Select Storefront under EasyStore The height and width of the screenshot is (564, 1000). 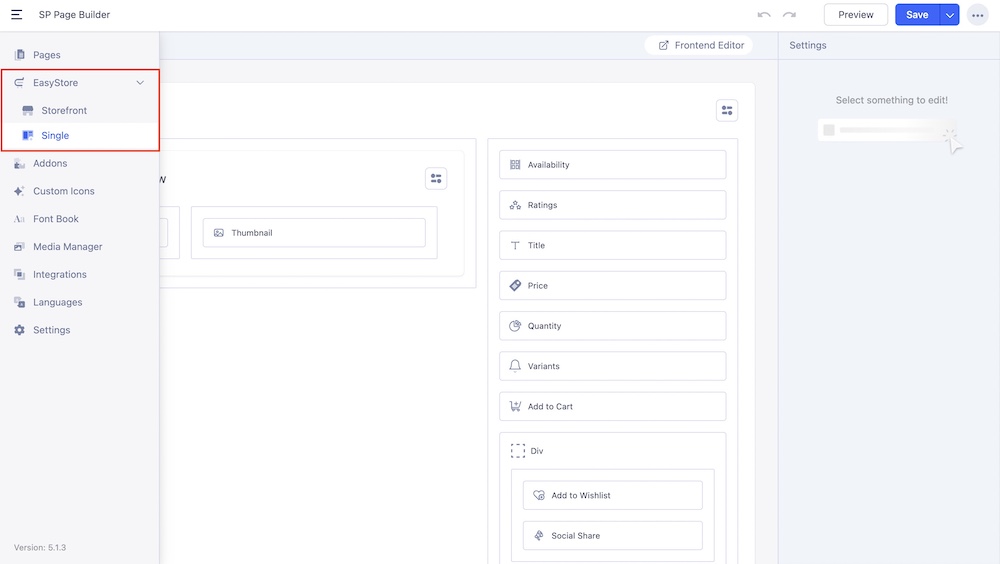pyautogui.click(x=64, y=110)
